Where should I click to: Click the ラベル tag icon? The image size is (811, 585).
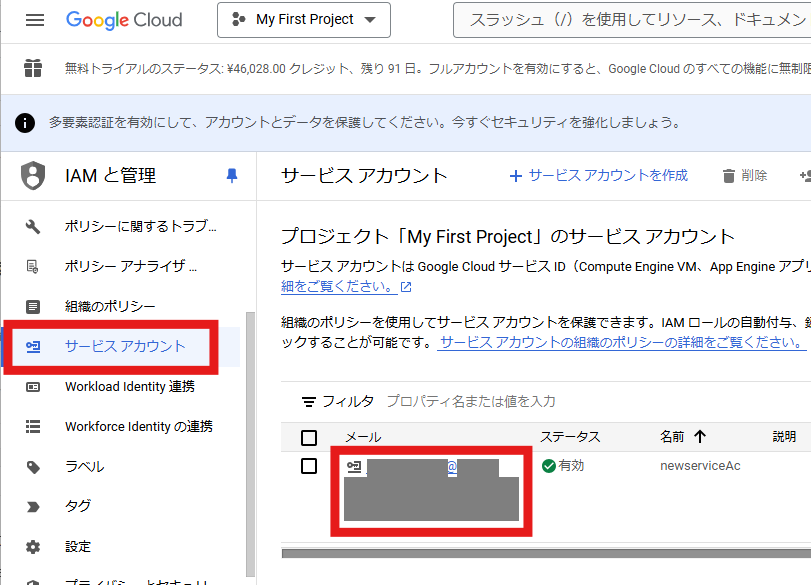click(33, 467)
